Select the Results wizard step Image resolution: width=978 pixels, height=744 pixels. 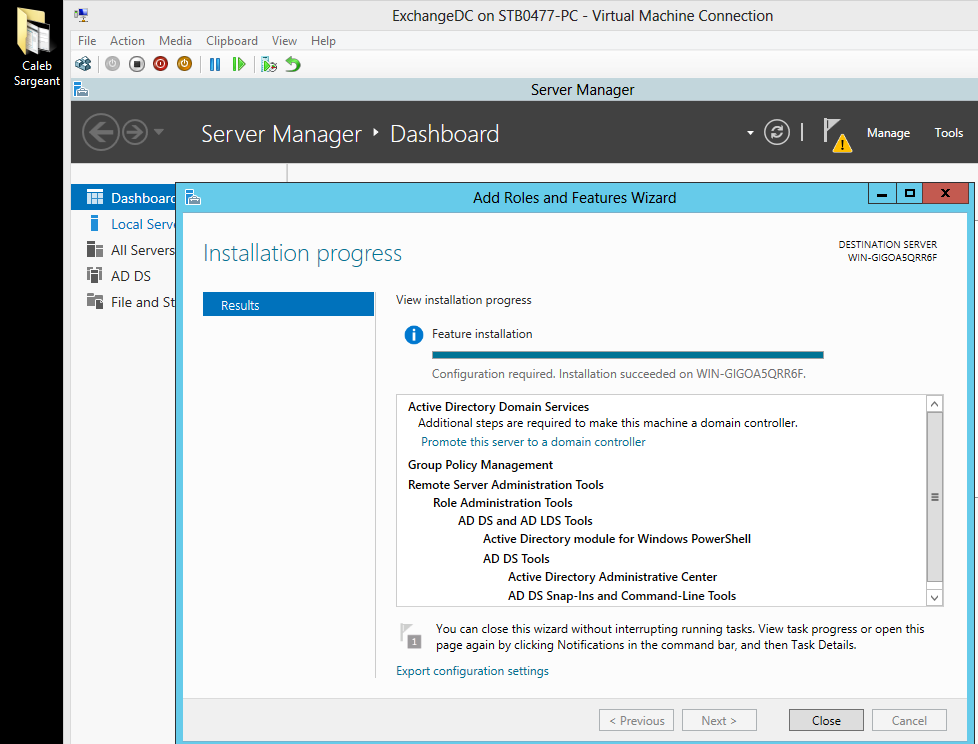[288, 304]
